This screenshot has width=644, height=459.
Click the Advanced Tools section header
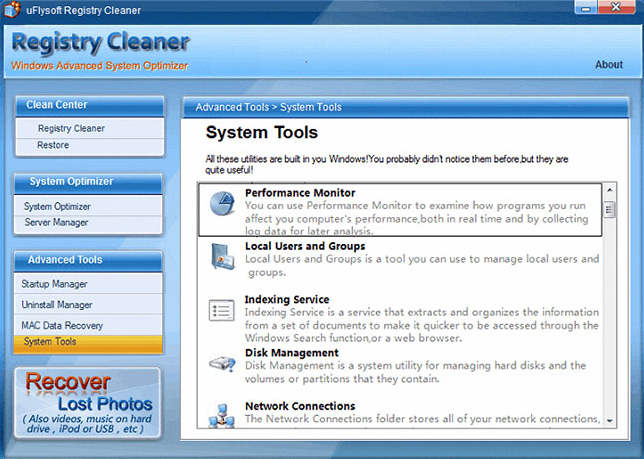click(88, 260)
